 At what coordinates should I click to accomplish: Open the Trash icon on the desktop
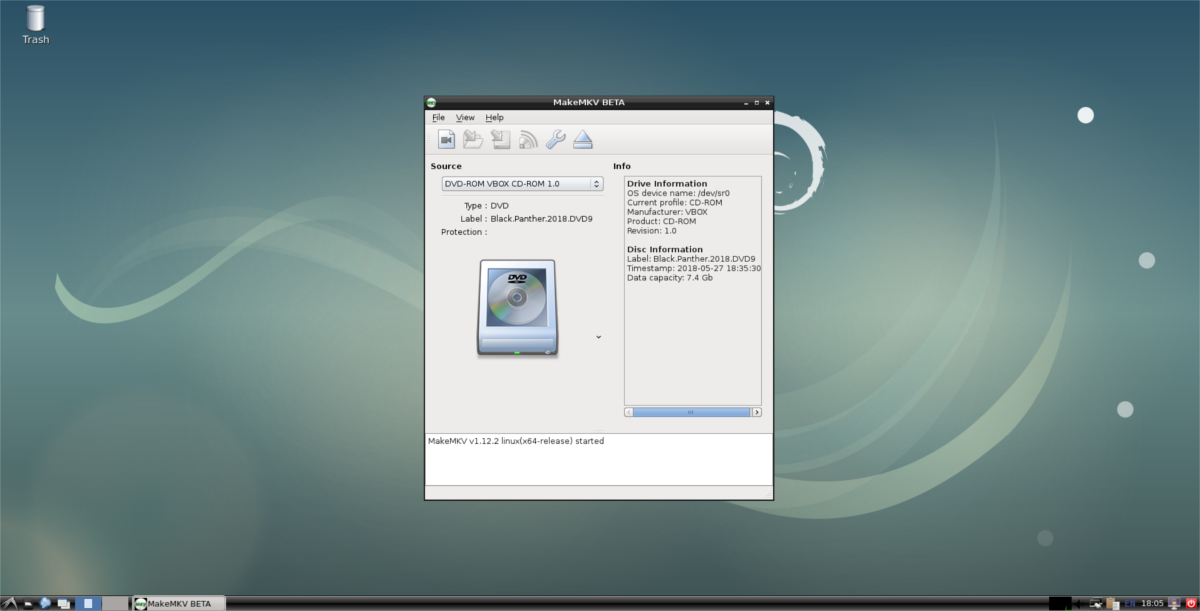point(36,25)
